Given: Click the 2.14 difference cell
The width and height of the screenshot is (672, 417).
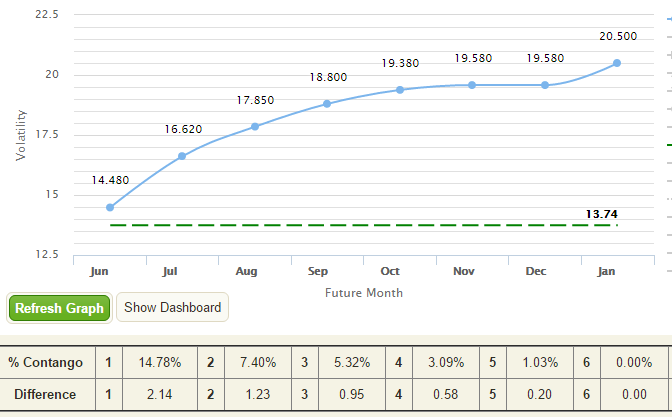Looking at the screenshot, I should coord(160,394).
